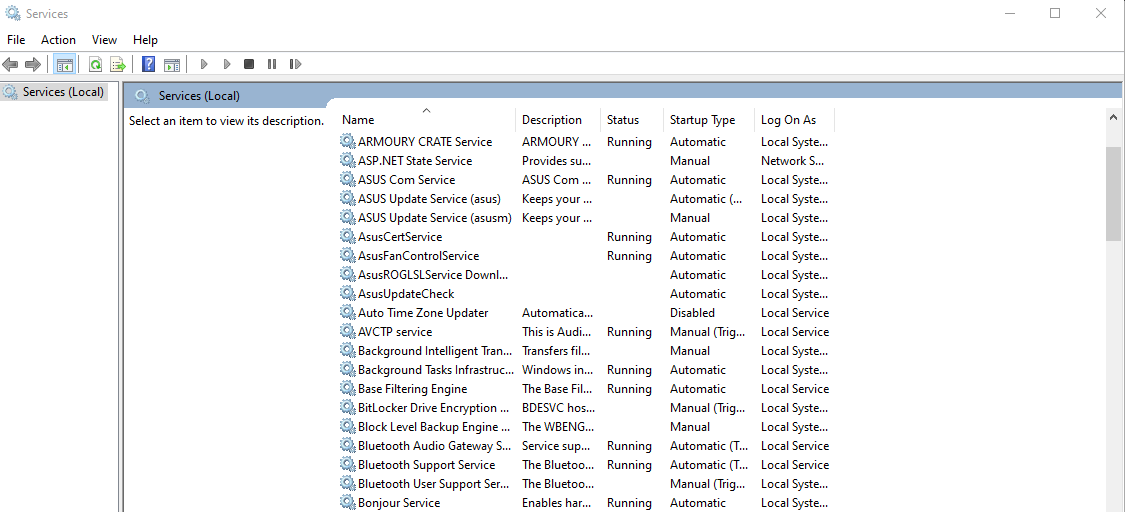This screenshot has height=512, width=1125.
Task: Click 'Transfers fil...' description cell
Action: pos(556,351)
